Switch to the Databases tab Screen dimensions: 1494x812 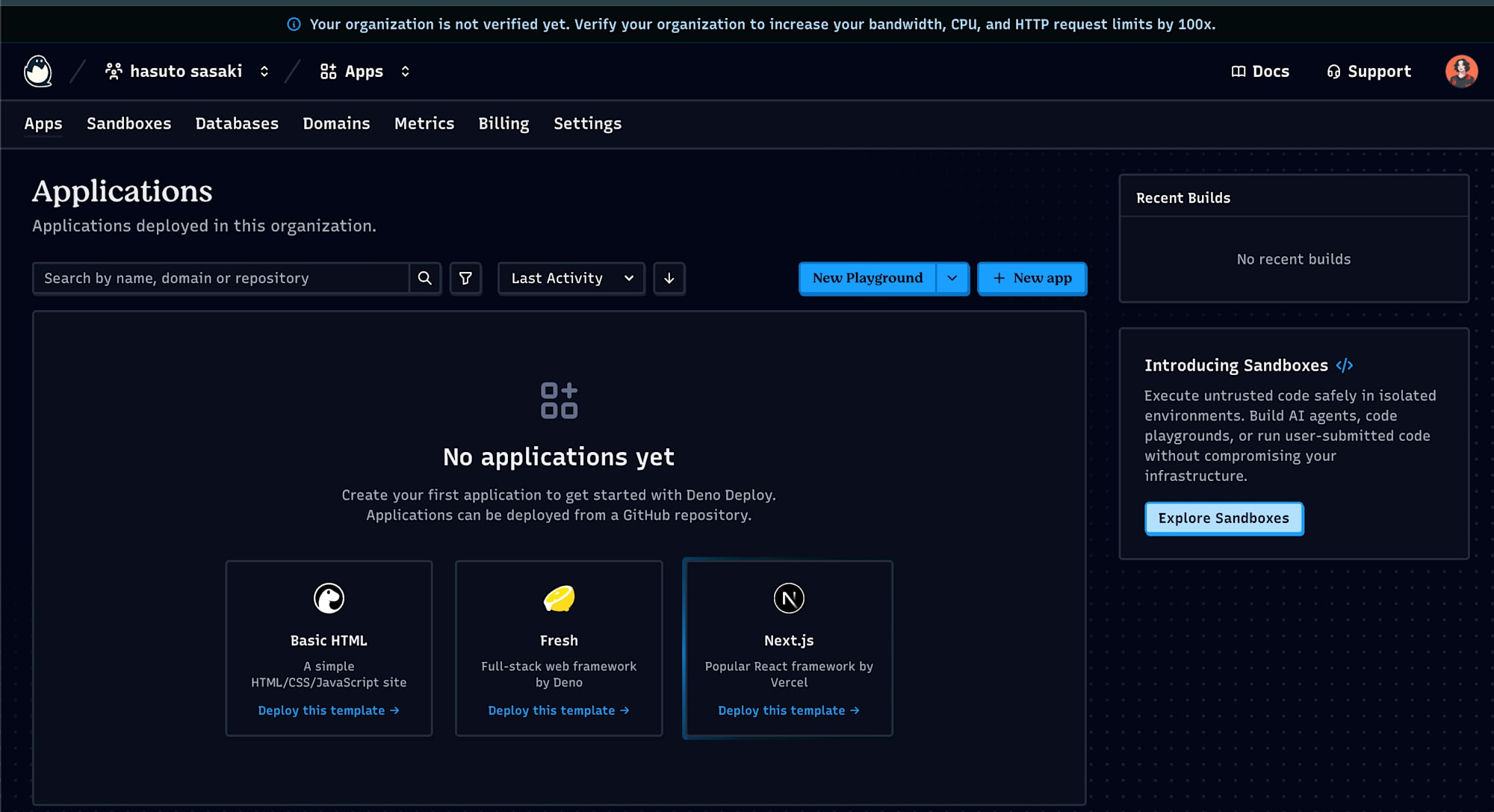point(237,123)
